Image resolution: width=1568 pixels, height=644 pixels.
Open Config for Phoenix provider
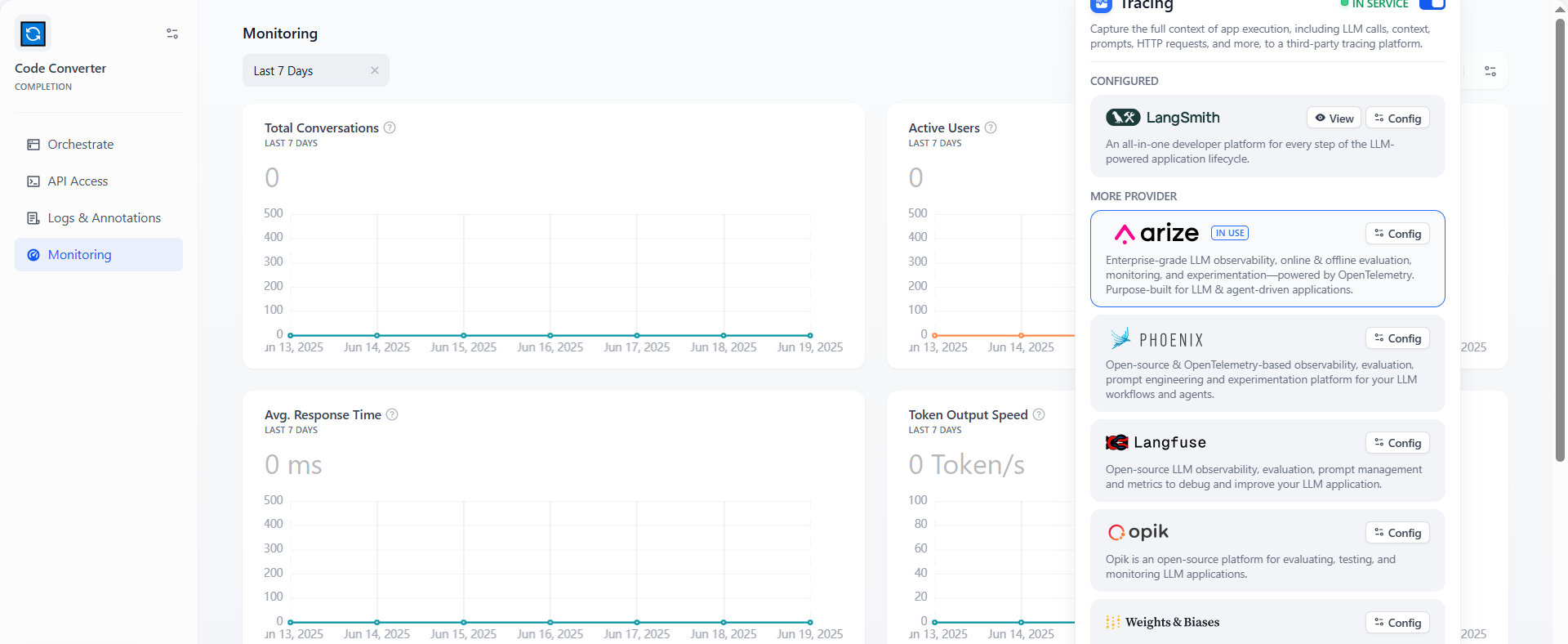coord(1397,338)
